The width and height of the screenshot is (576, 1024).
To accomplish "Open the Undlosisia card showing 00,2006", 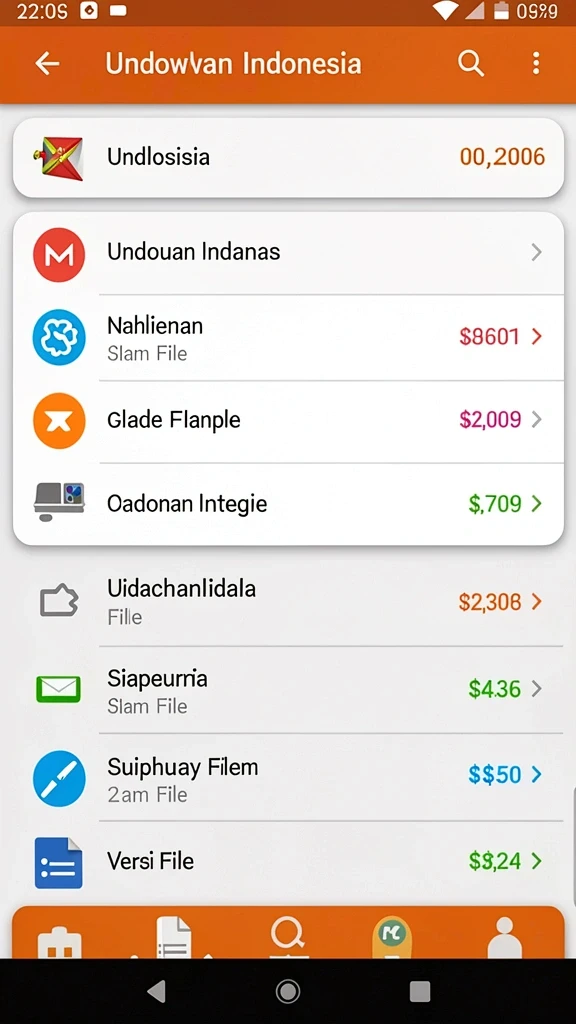I will [288, 157].
